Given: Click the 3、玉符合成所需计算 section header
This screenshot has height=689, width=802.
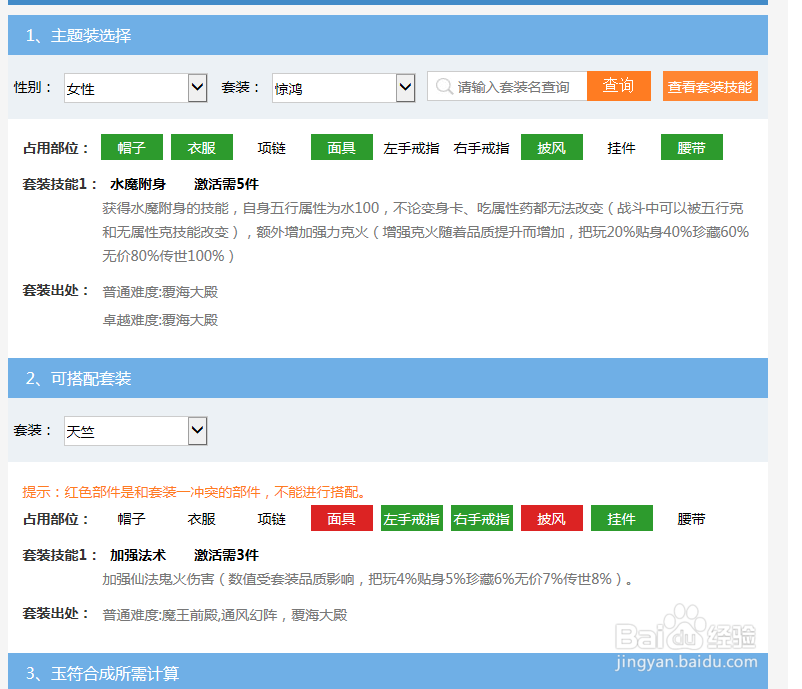Looking at the screenshot, I should [x=388, y=671].
